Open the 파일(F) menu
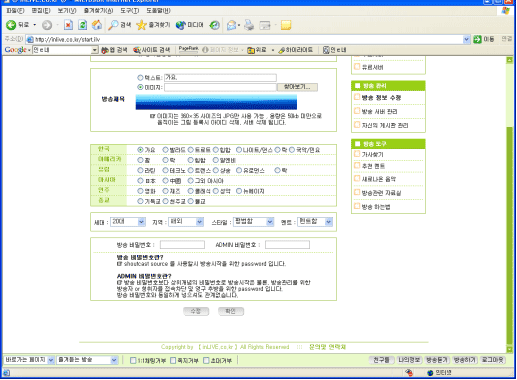This screenshot has height=380, width=517. pyautogui.click(x=15, y=11)
